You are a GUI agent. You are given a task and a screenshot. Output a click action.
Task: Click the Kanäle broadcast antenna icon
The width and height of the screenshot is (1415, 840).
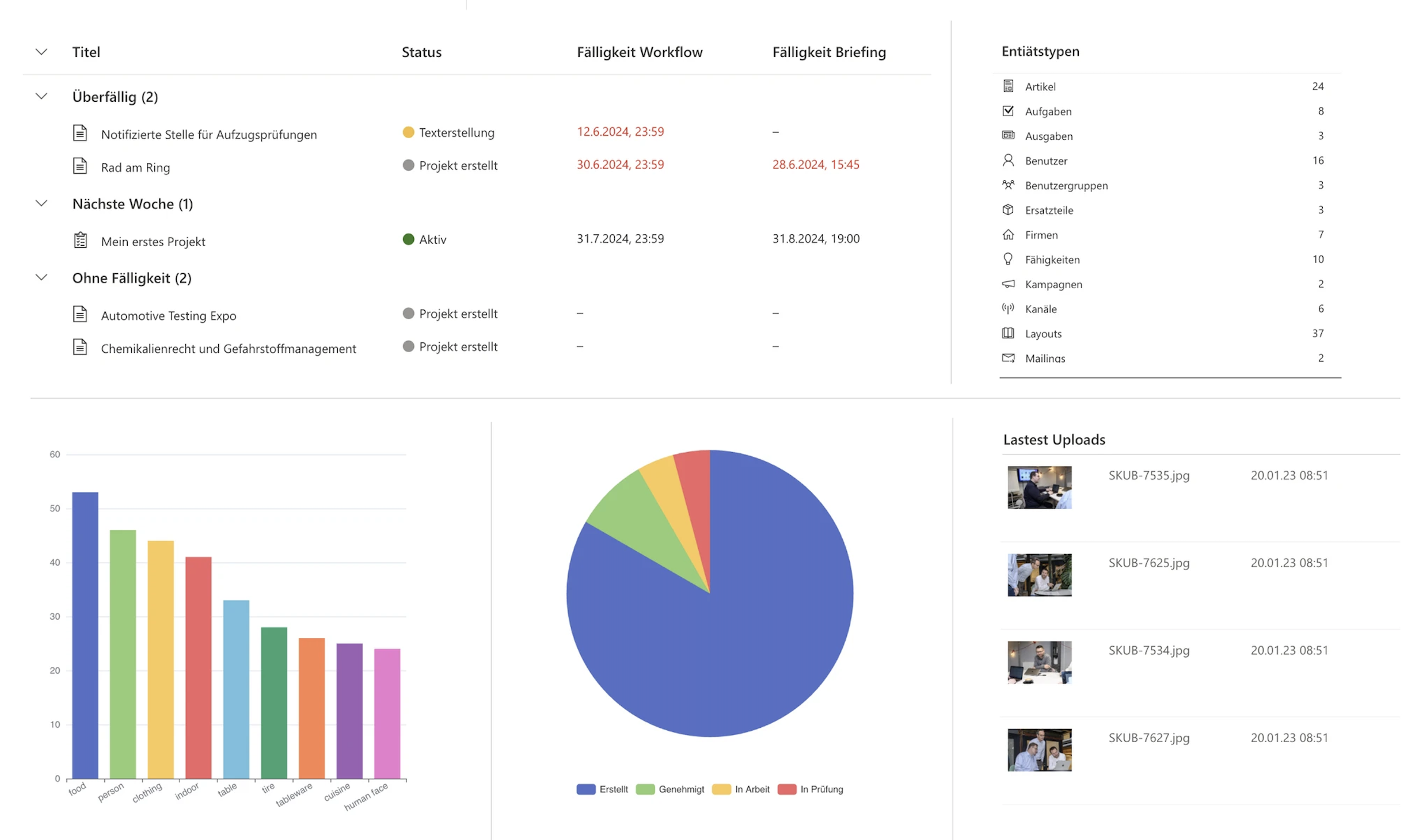(x=1007, y=308)
